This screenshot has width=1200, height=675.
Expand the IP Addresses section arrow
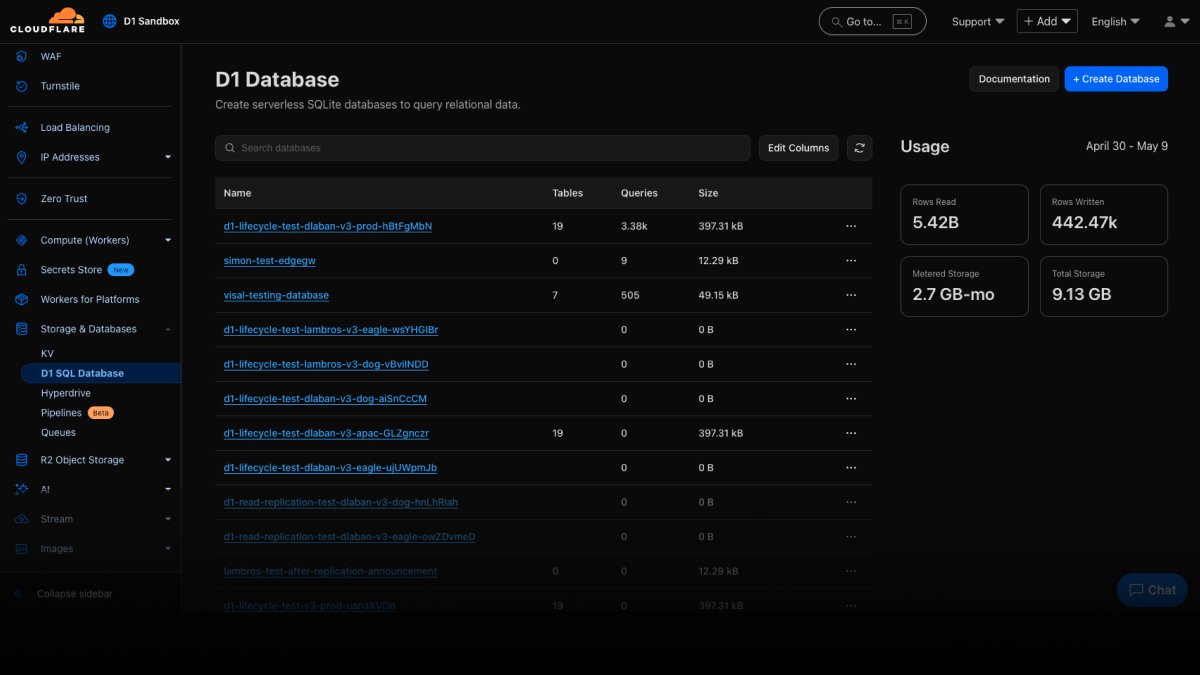pyautogui.click(x=168, y=157)
